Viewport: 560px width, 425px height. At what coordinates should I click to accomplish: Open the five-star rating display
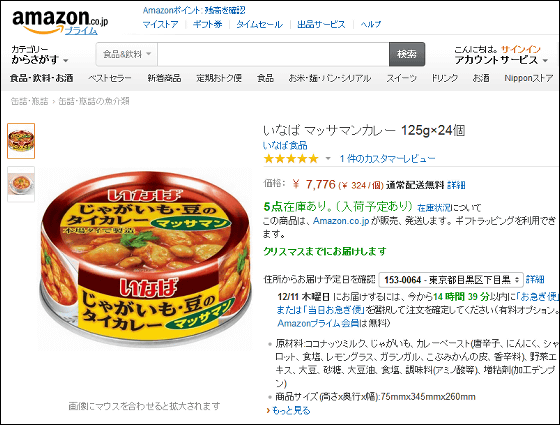pyautogui.click(x=291, y=159)
